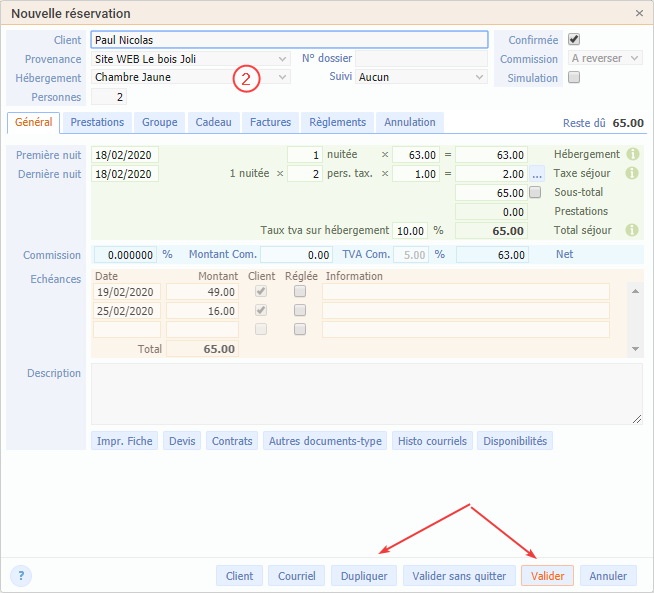Mark the 19/02/2020 installment as Réglée
This screenshot has width=654, height=593.
coord(300,292)
